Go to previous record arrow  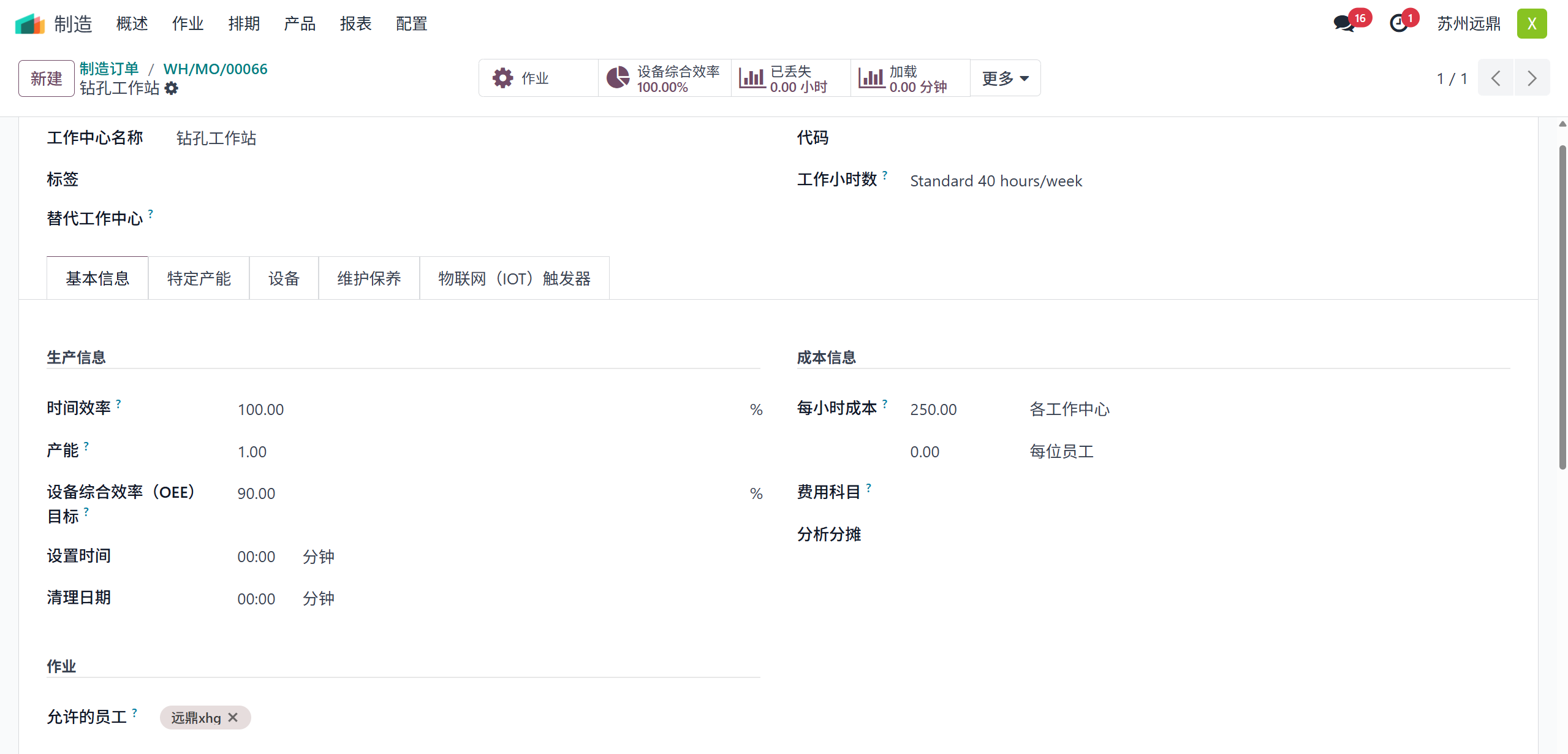[1496, 78]
